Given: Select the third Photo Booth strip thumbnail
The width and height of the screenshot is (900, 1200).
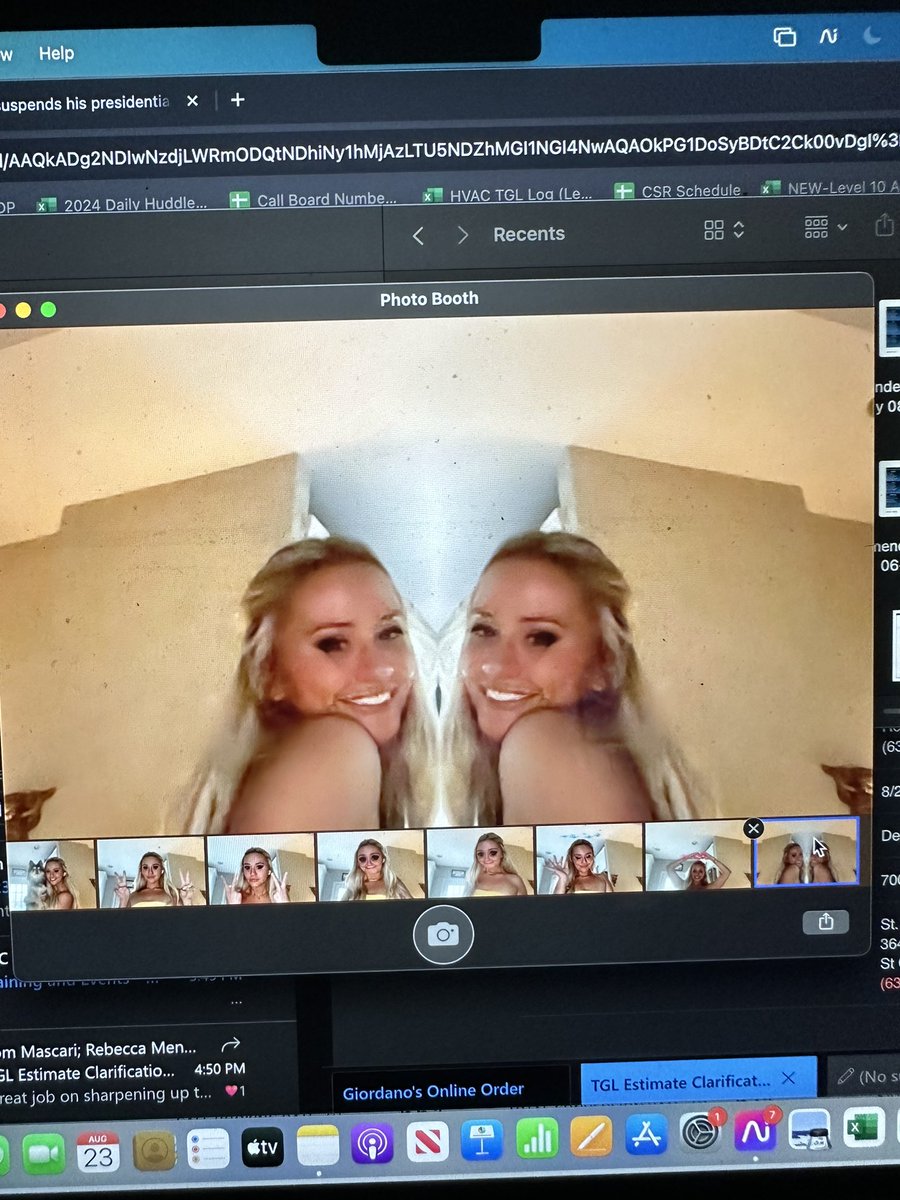Looking at the screenshot, I should click(x=261, y=867).
